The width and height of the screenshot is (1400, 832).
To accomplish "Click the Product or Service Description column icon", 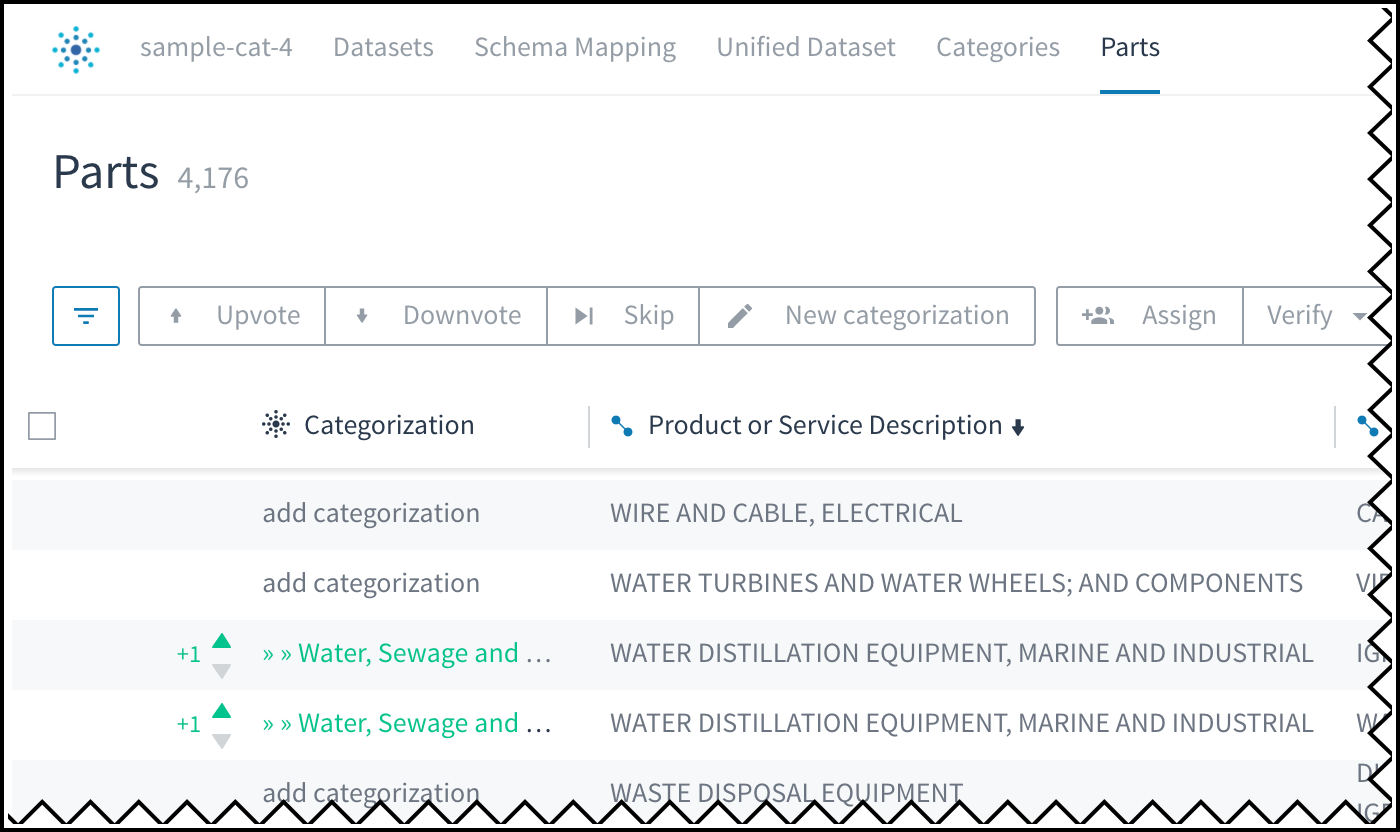I will click(x=622, y=426).
